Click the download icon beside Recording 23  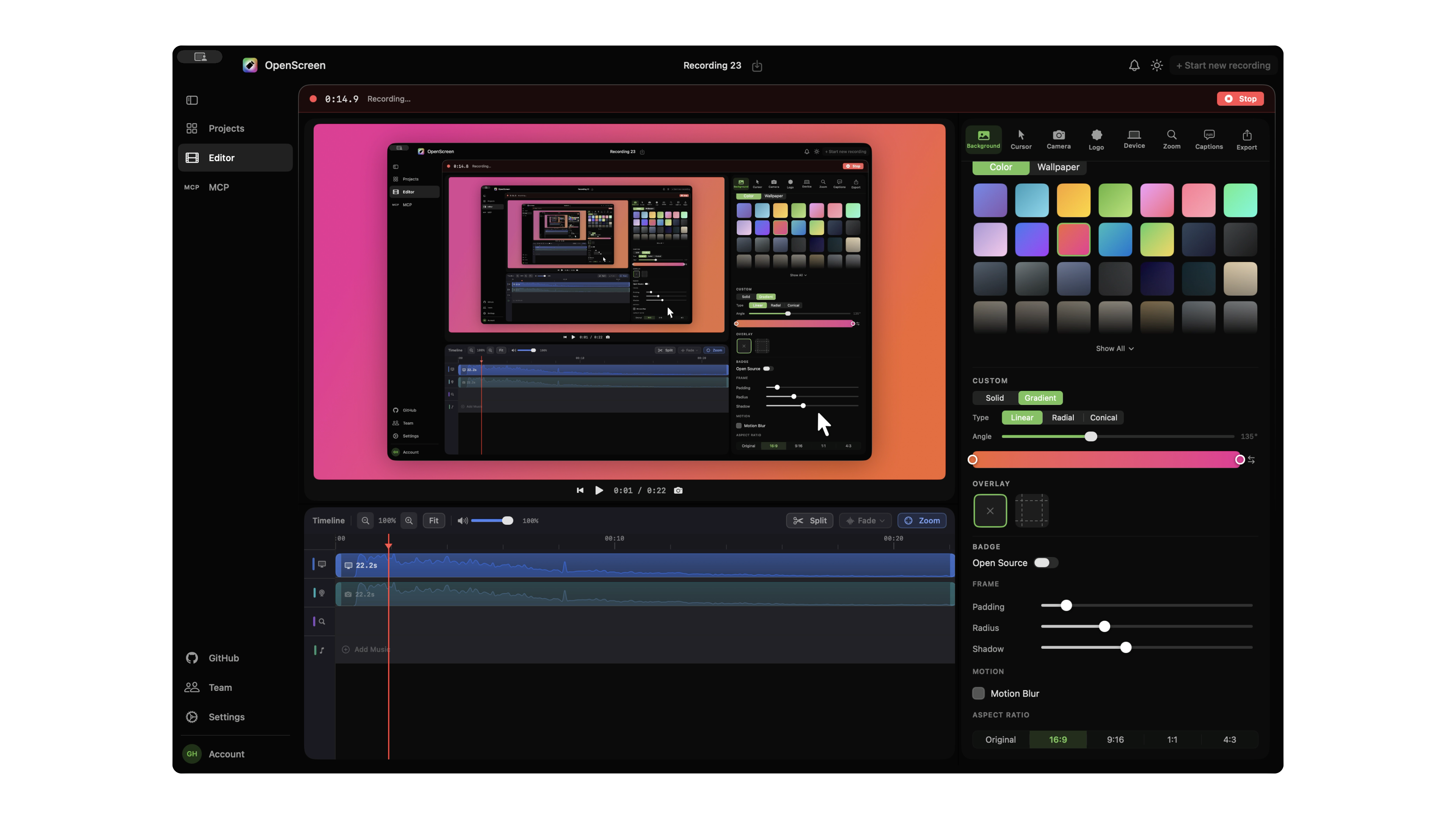tap(757, 66)
